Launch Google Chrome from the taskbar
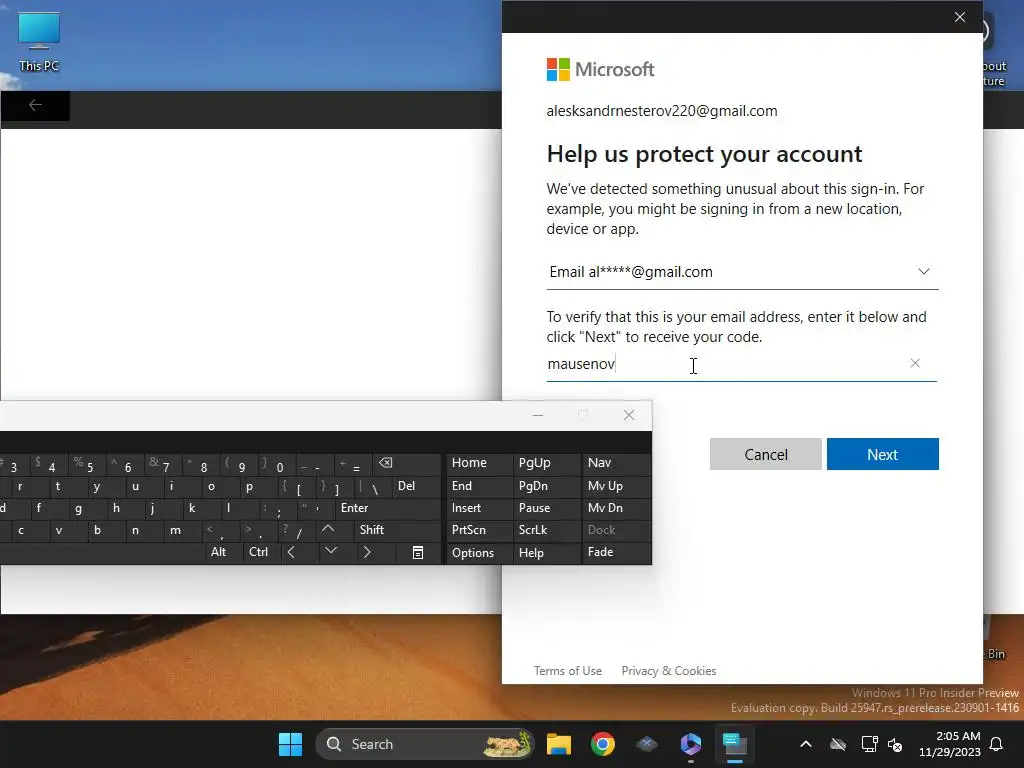Viewport: 1024px width, 768px height. pos(603,744)
